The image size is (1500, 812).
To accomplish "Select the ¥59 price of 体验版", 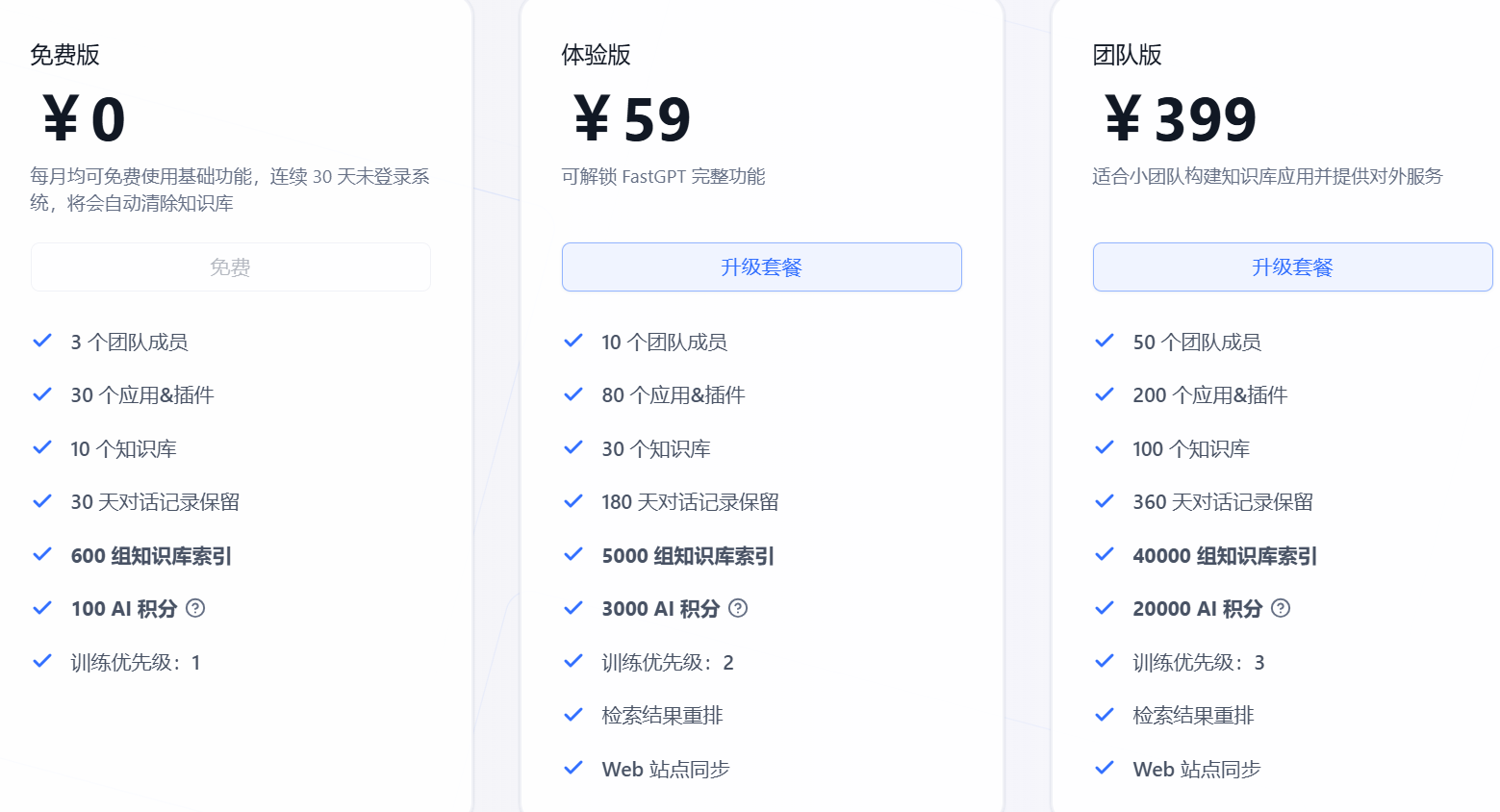I will coord(632,119).
